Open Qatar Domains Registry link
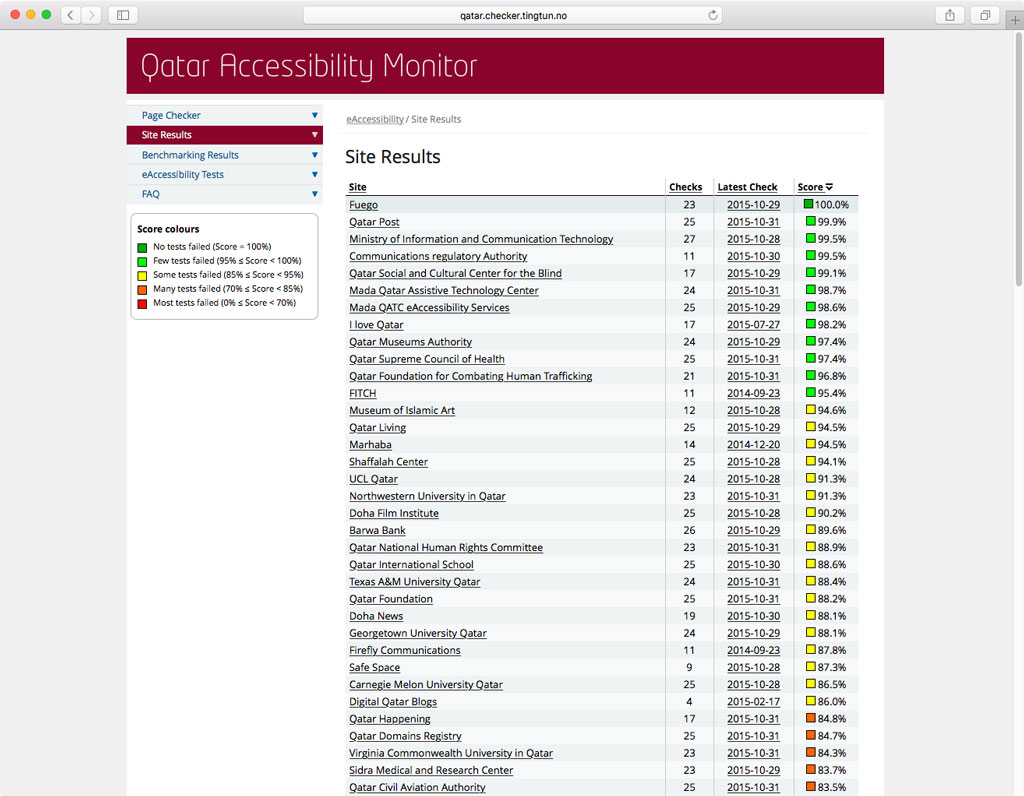1024x796 pixels. coord(405,736)
